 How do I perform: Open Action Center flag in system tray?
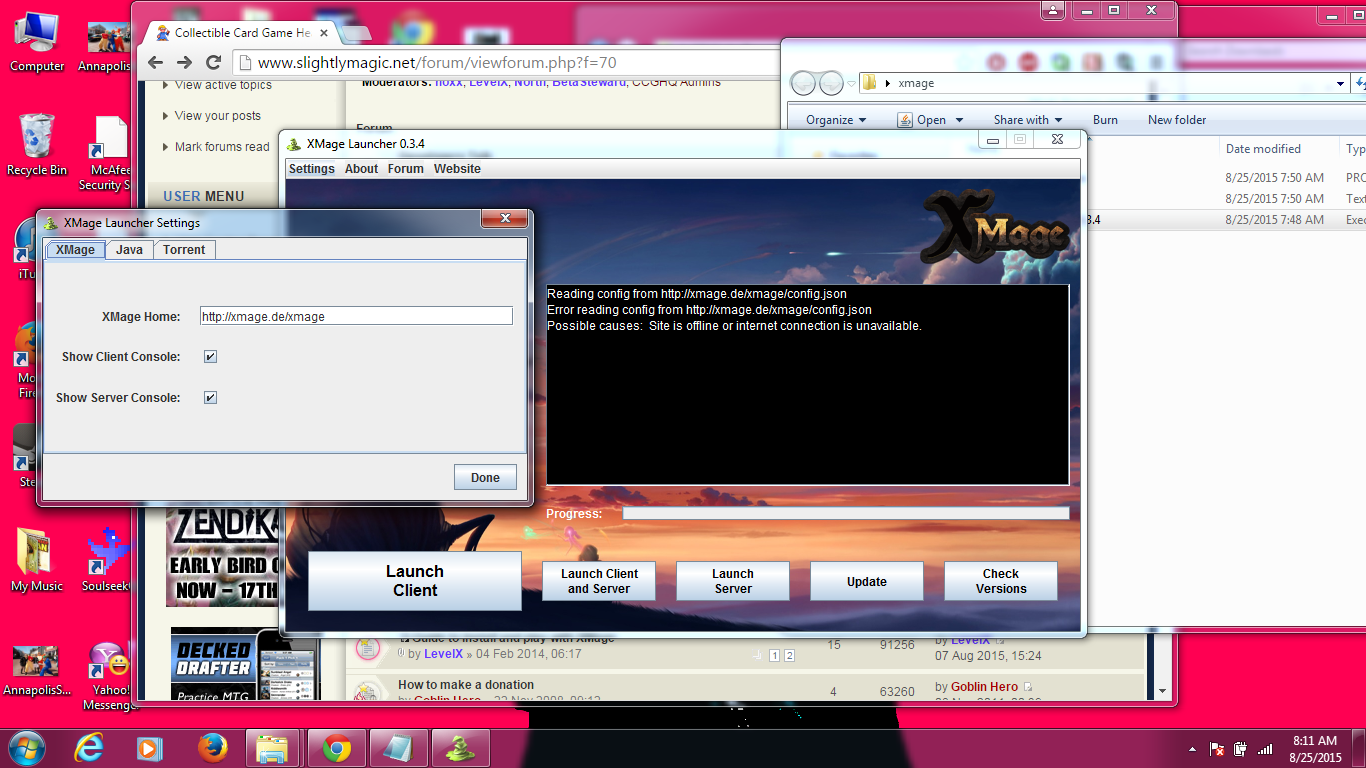point(1217,748)
